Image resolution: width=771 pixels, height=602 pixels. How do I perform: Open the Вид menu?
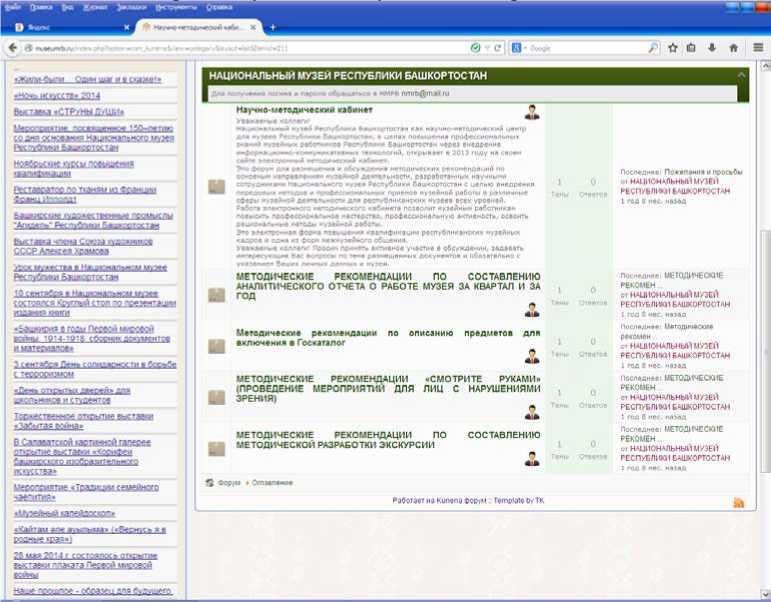tap(67, 7)
